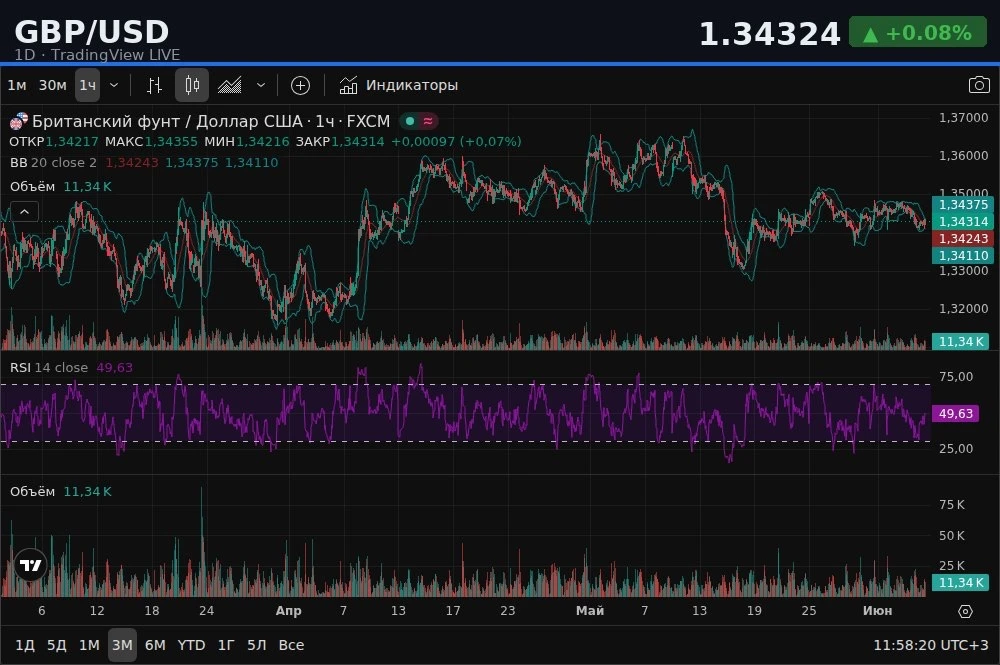
Task: Click the 75 K volume axis label
Action: (x=952, y=505)
